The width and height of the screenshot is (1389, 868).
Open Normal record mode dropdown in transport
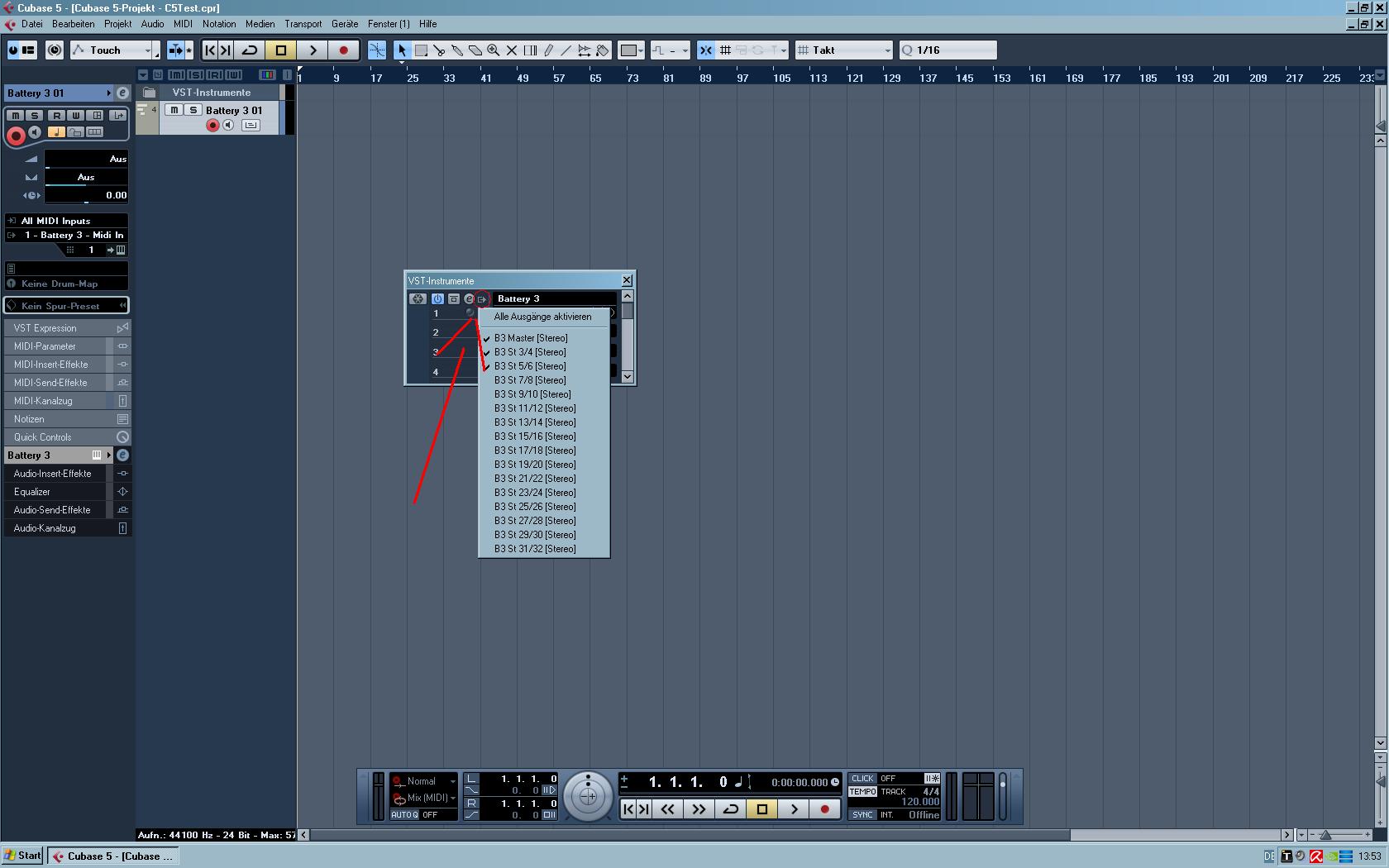click(x=424, y=781)
